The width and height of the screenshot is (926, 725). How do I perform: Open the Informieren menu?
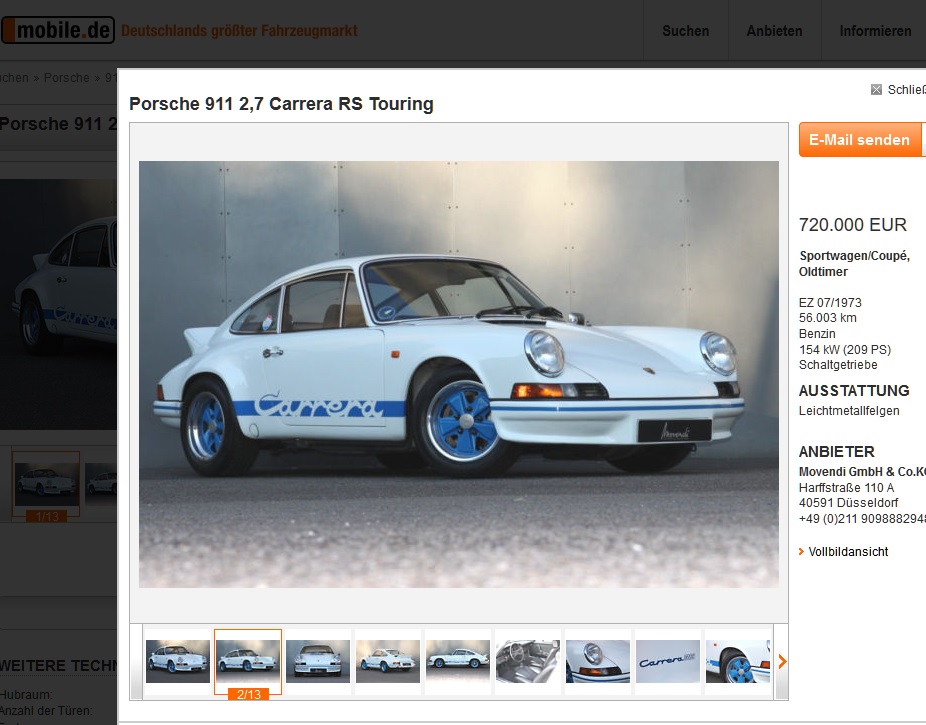875,31
